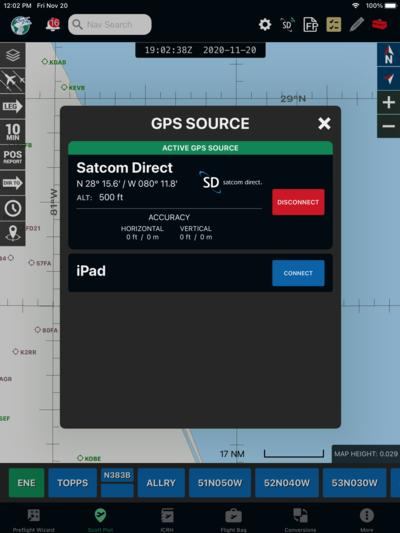This screenshot has height=533, width=400.
Task: Select the 10 MIN option
Action: pos(13,132)
